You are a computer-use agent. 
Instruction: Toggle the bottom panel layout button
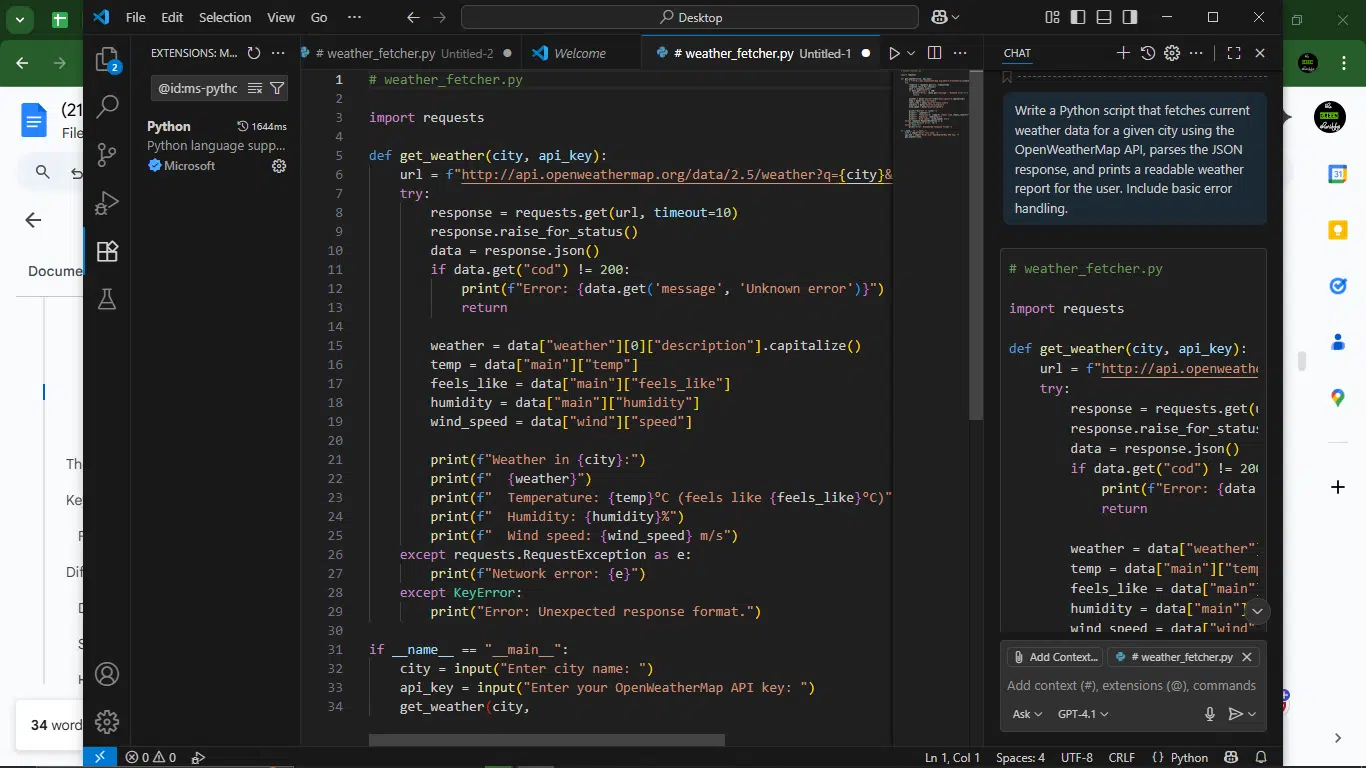tap(1104, 17)
